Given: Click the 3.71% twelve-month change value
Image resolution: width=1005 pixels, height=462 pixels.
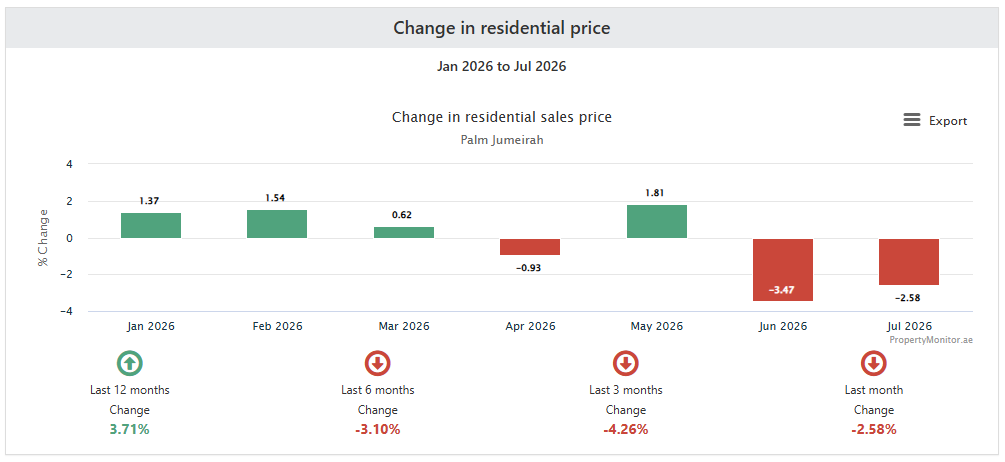Looking at the screenshot, I should click(129, 429).
